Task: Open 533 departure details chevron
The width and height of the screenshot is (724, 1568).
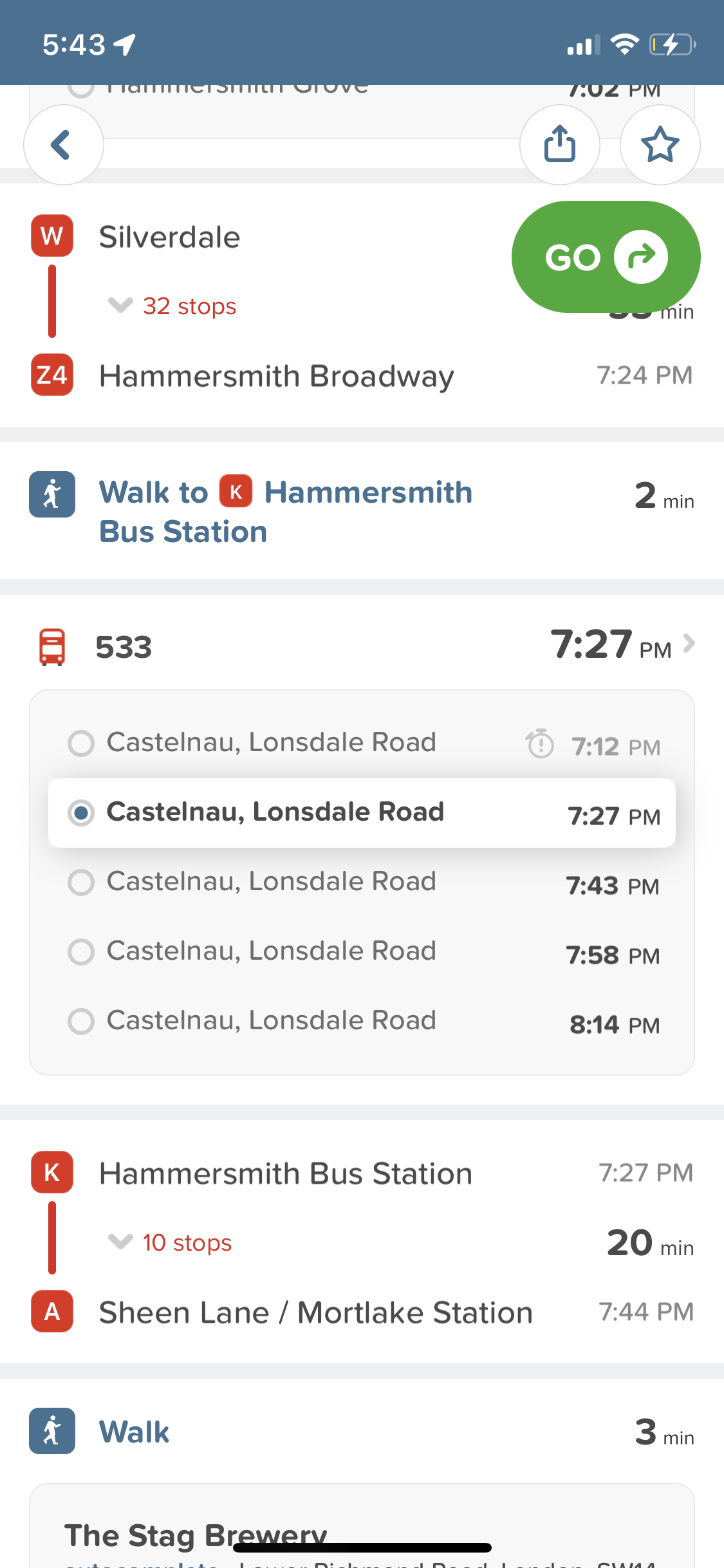Action: pyautogui.click(x=689, y=643)
